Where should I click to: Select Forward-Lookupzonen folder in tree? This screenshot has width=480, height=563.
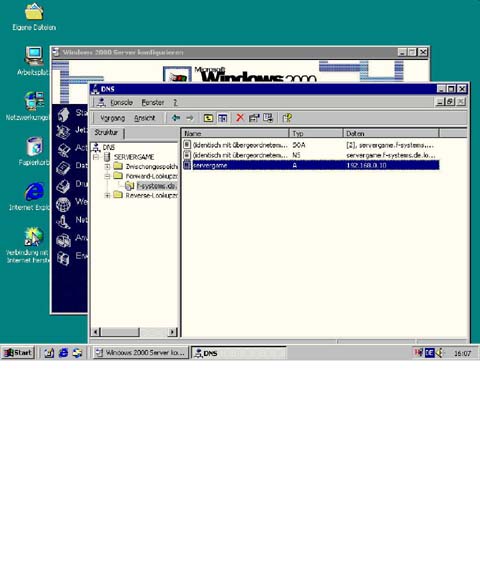tap(151, 176)
